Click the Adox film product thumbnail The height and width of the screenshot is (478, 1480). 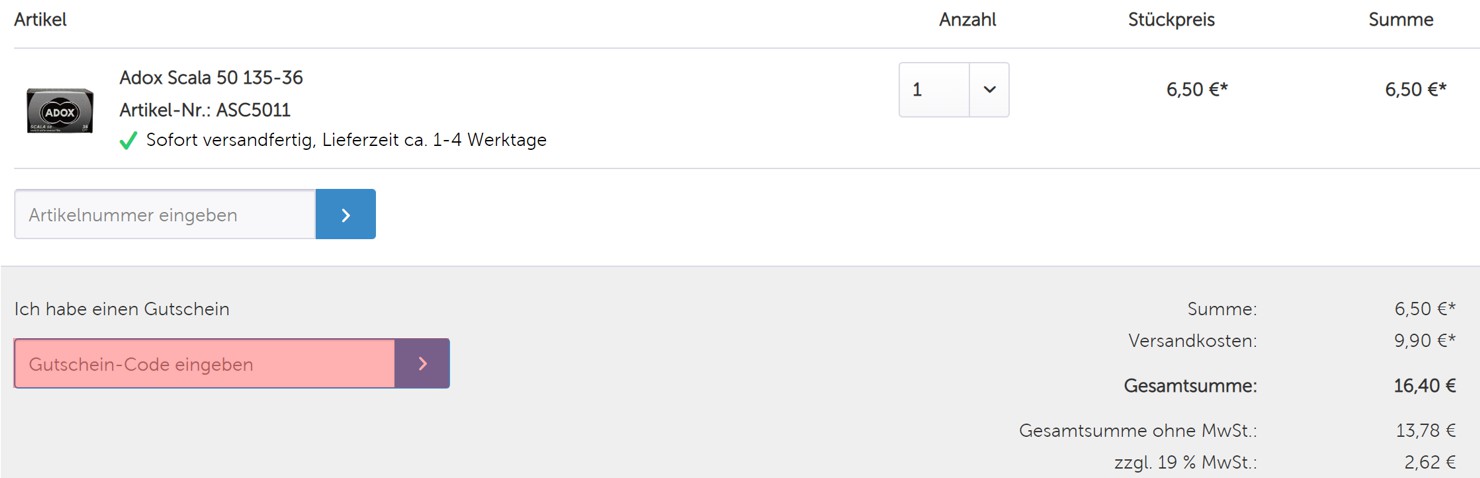(x=60, y=110)
